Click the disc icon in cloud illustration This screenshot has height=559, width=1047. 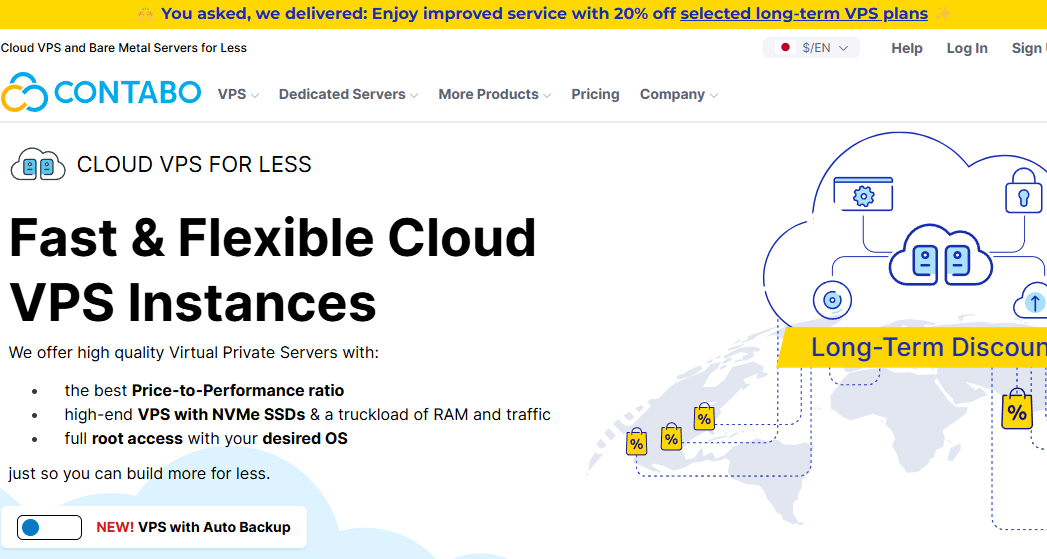click(832, 300)
